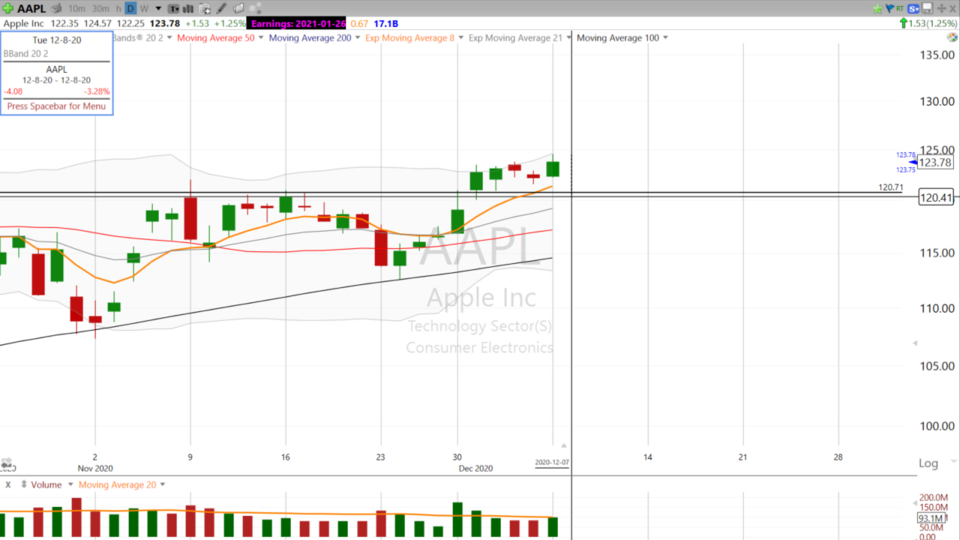This screenshot has width=960, height=540.
Task: Open the Moving Average 100 dropdown
Action: (x=666, y=38)
